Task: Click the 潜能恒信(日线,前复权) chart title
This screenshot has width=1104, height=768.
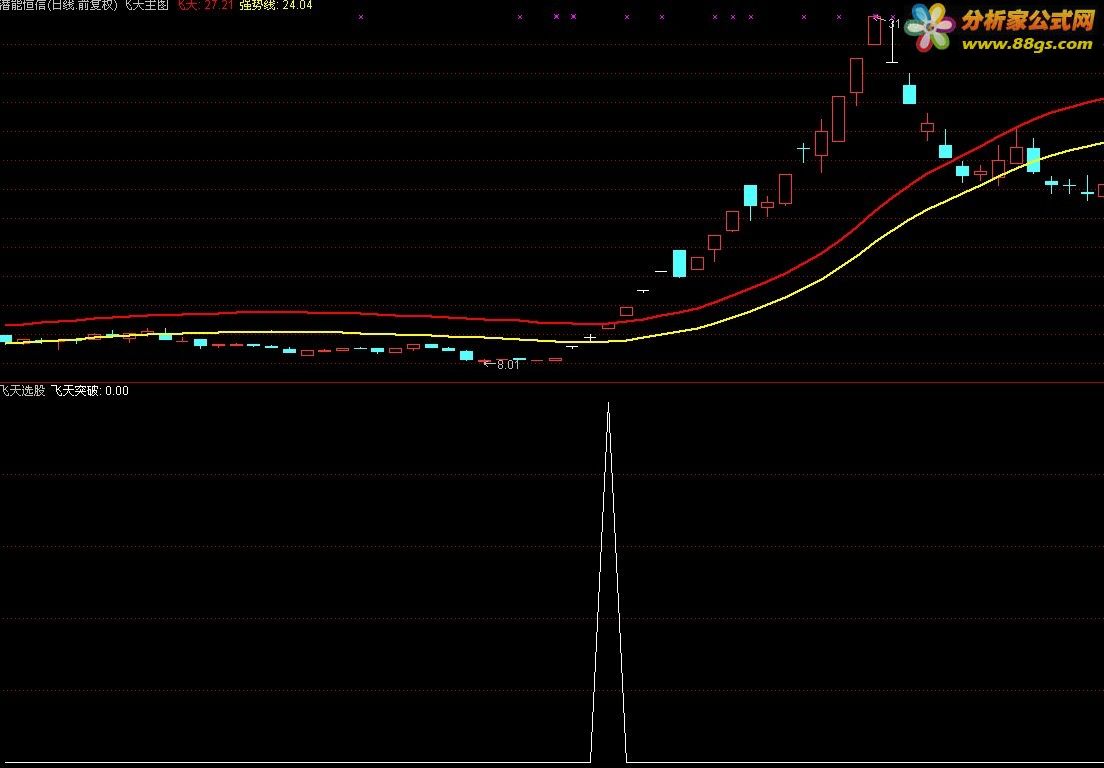Action: (59, 5)
